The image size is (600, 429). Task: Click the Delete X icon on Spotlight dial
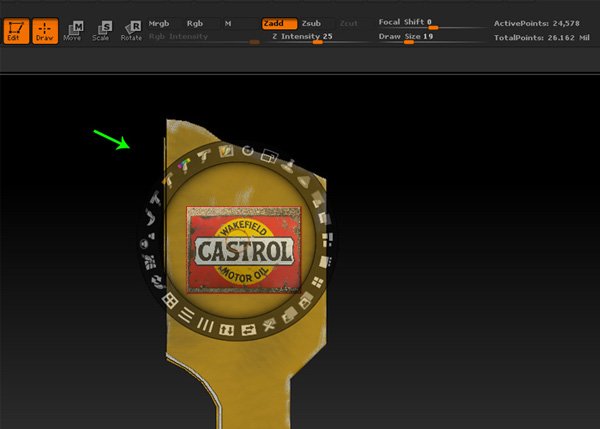(269, 325)
